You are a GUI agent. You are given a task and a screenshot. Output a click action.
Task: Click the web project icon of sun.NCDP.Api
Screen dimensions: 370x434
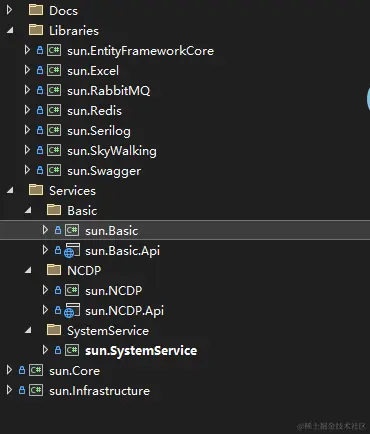72,310
